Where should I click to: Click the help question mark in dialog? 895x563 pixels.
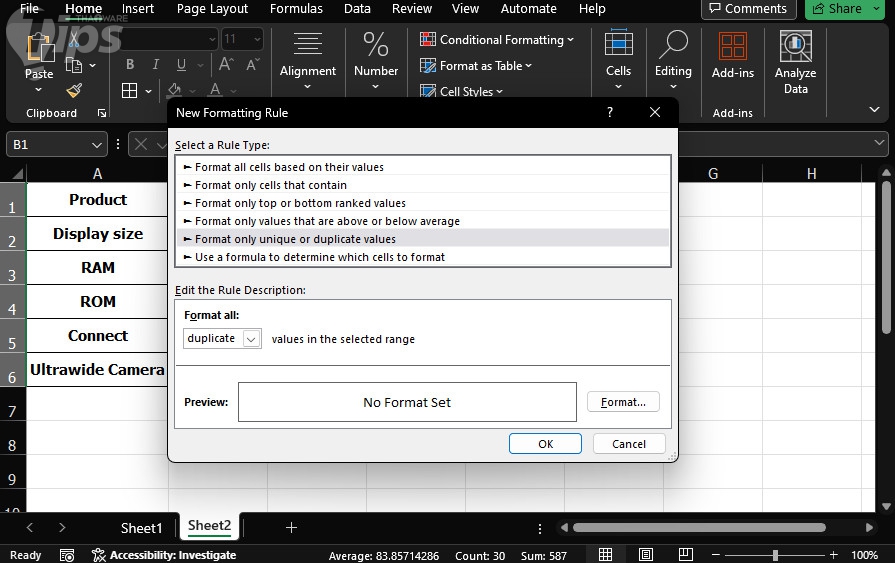pos(610,113)
